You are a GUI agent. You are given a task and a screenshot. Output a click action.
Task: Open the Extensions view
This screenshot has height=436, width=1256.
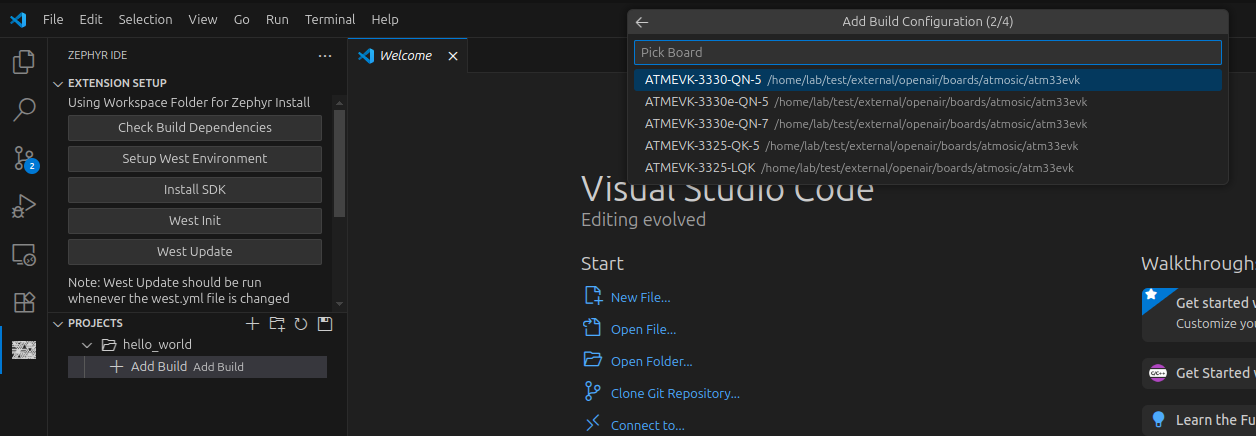point(23,302)
